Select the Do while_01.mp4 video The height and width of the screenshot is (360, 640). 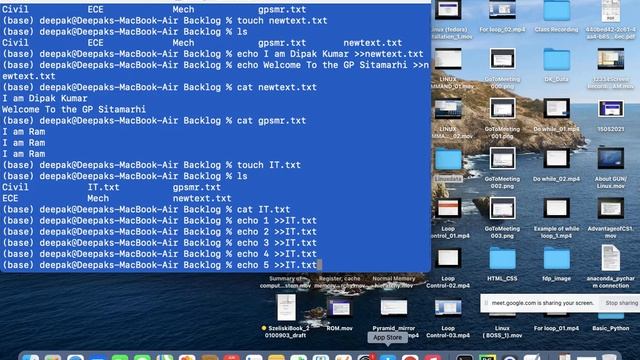pyautogui.click(x=556, y=109)
